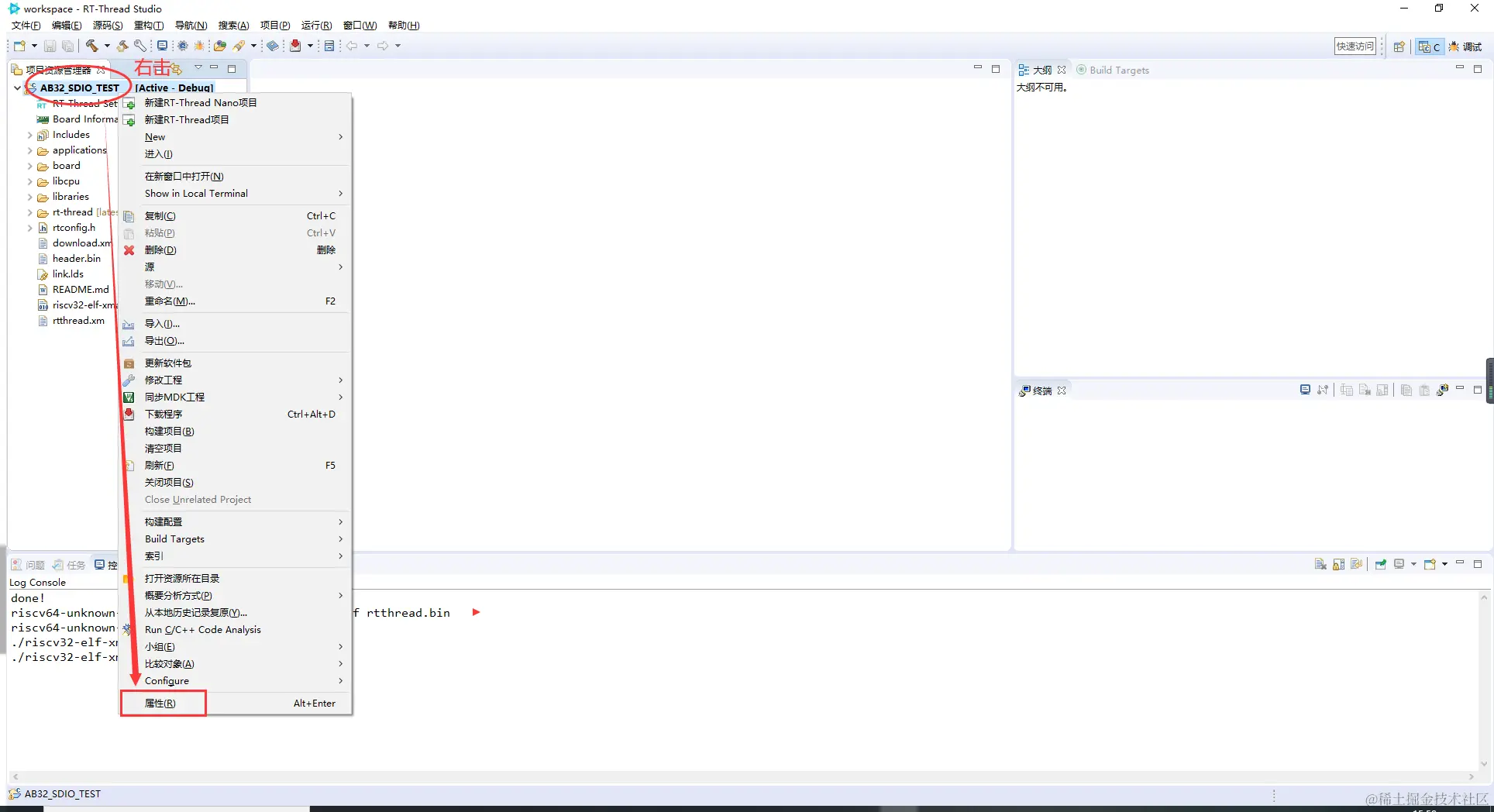Click the New file toolbar icon

click(x=19, y=46)
